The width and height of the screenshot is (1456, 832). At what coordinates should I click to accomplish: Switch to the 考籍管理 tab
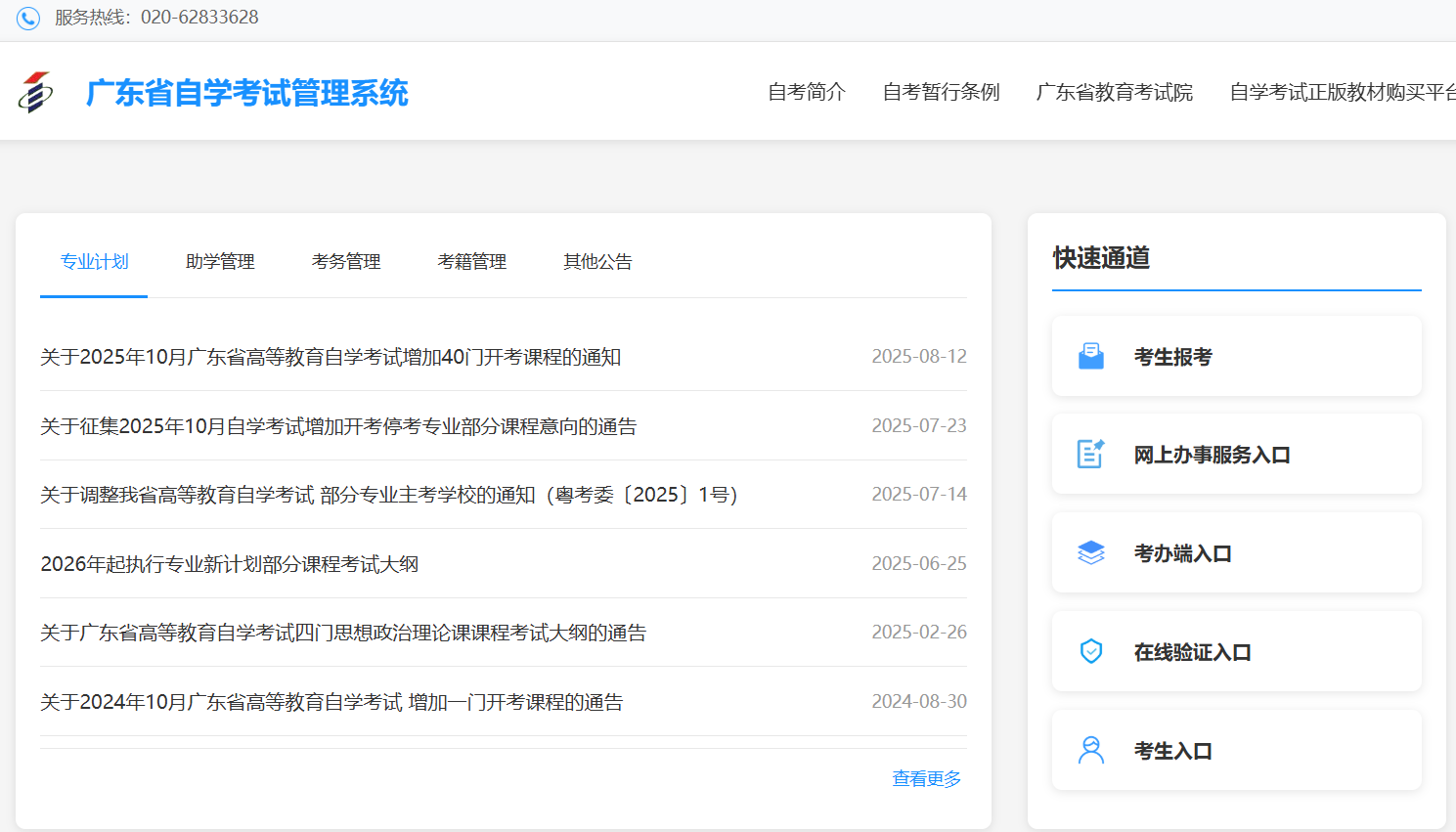tap(471, 261)
